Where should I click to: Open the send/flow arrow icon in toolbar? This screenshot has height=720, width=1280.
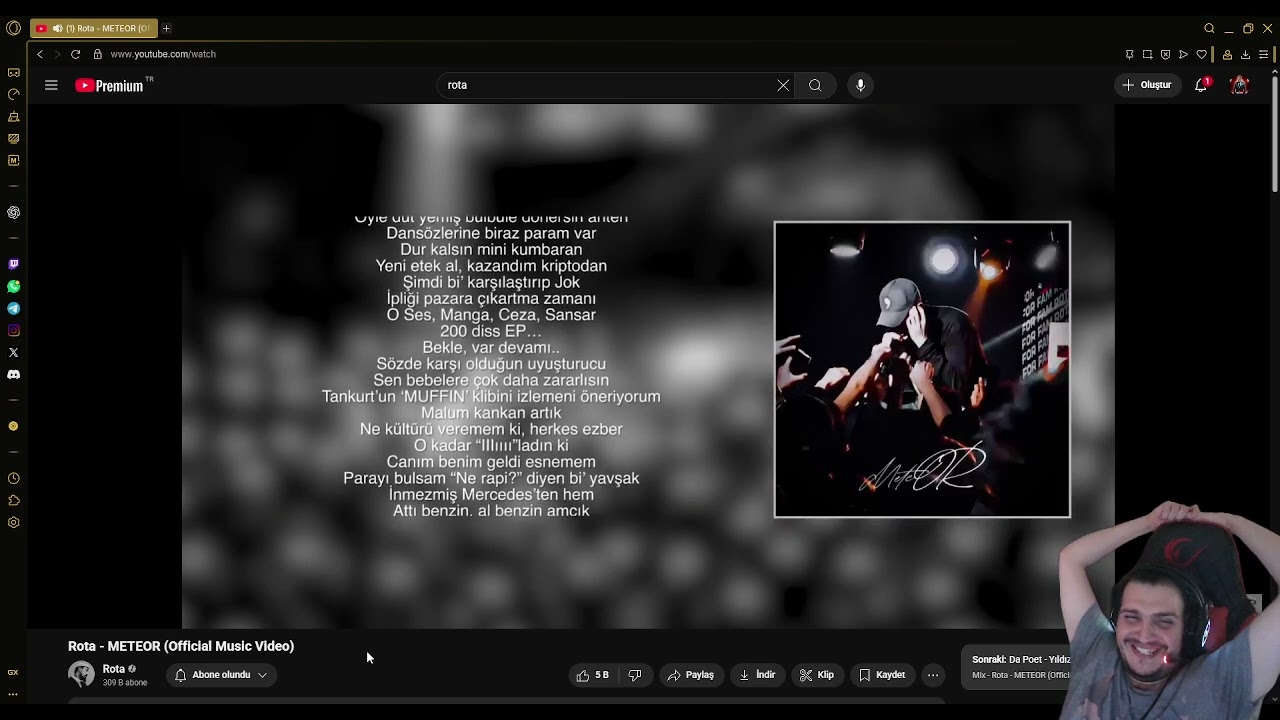coord(1183,54)
